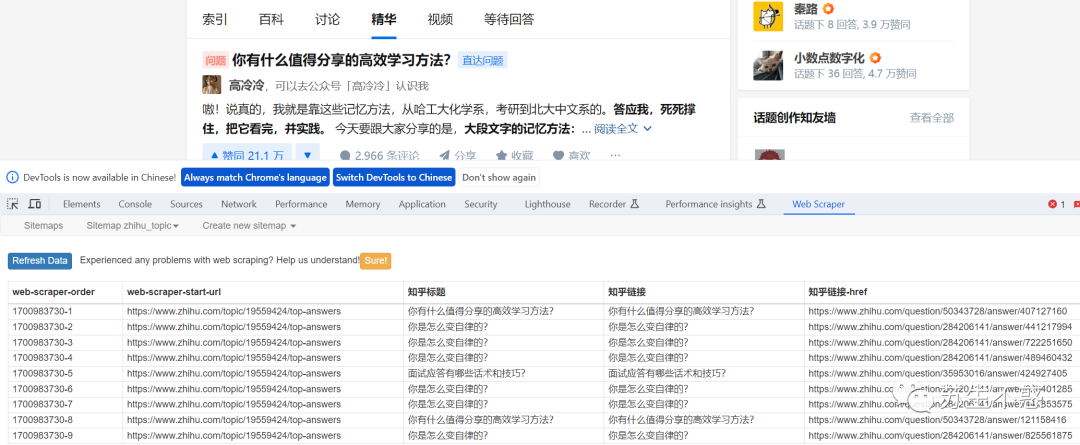Click the orange badge next to 秦路
Image resolution: width=1080 pixels, height=445 pixels.
[x=829, y=9]
